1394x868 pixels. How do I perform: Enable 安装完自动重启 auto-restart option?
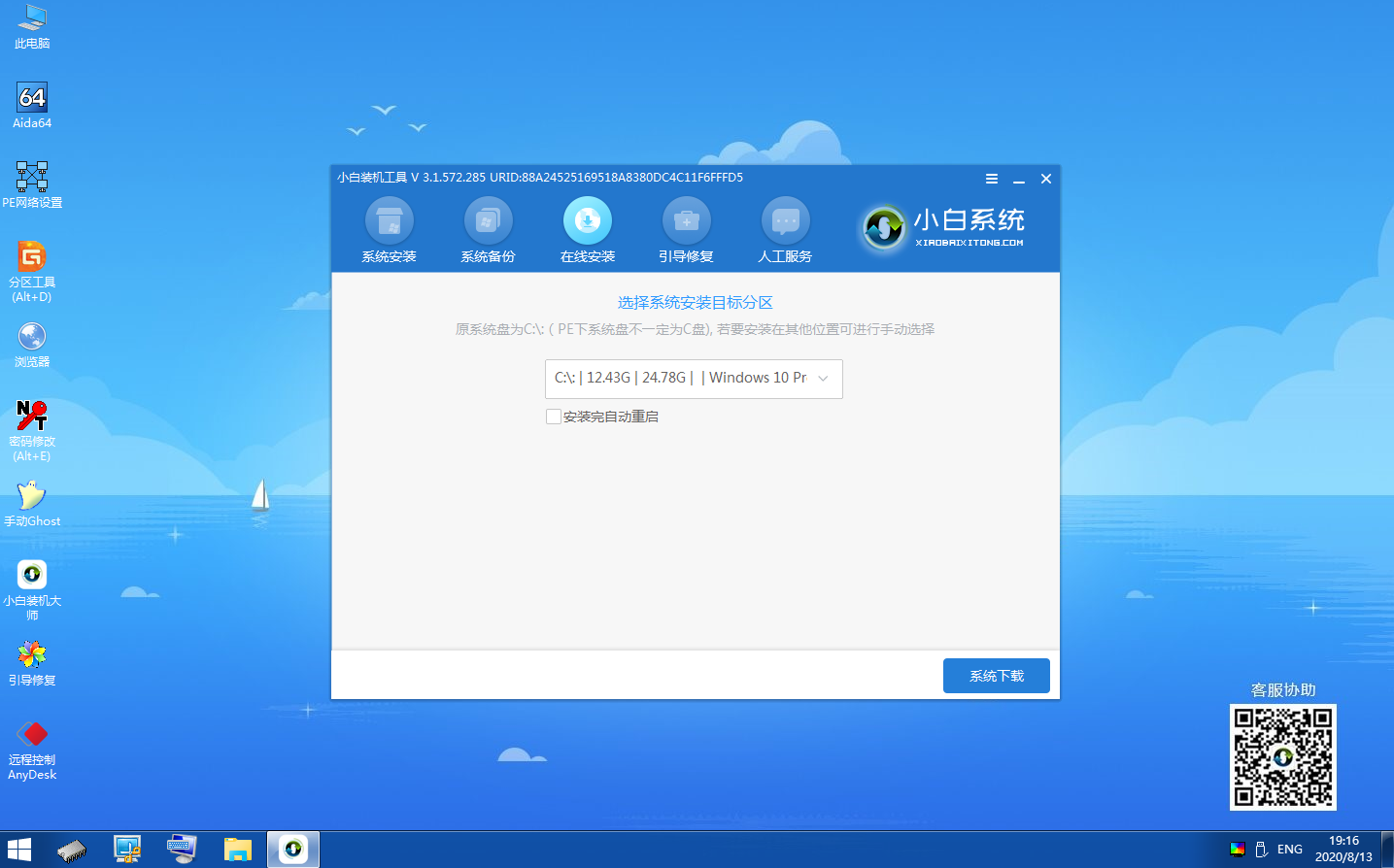[x=554, y=416]
